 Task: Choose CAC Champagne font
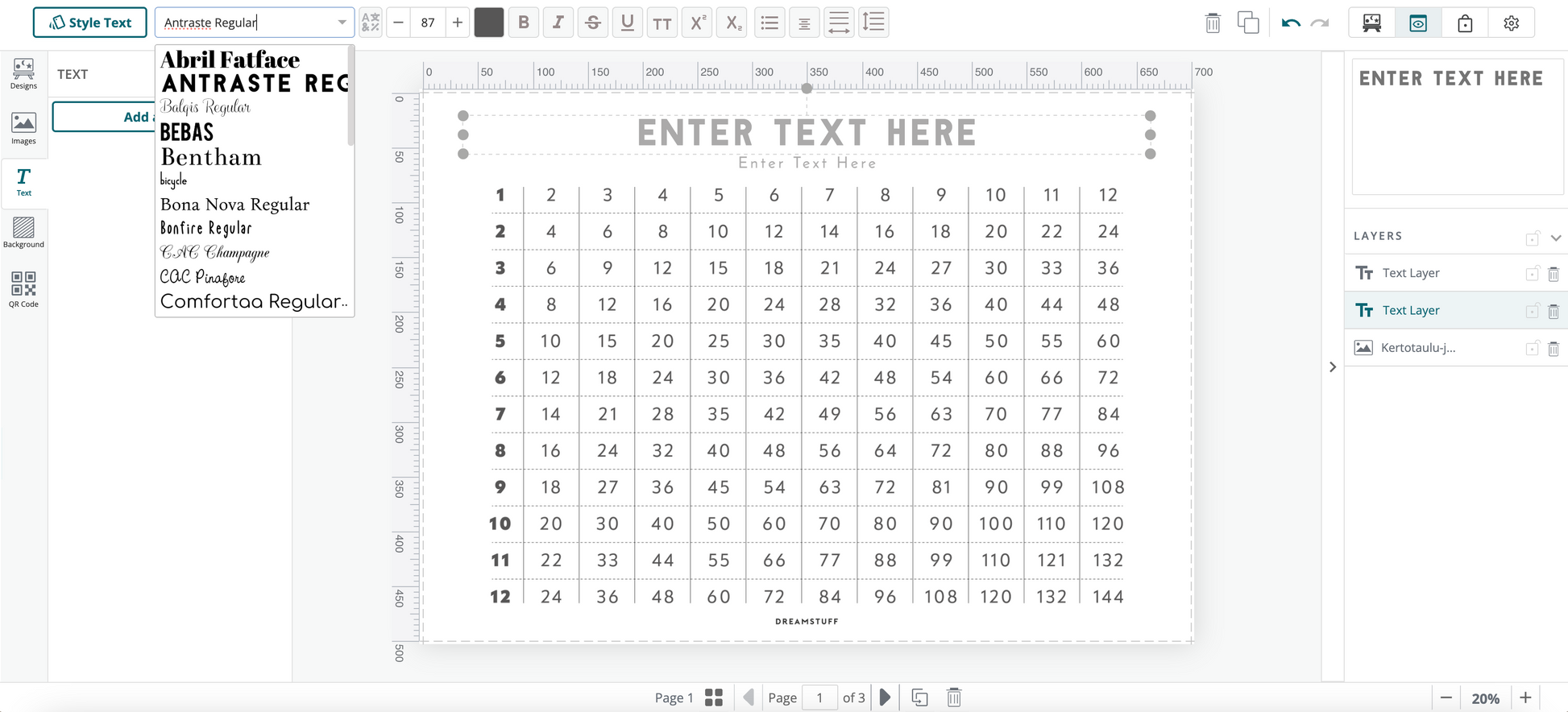[215, 253]
